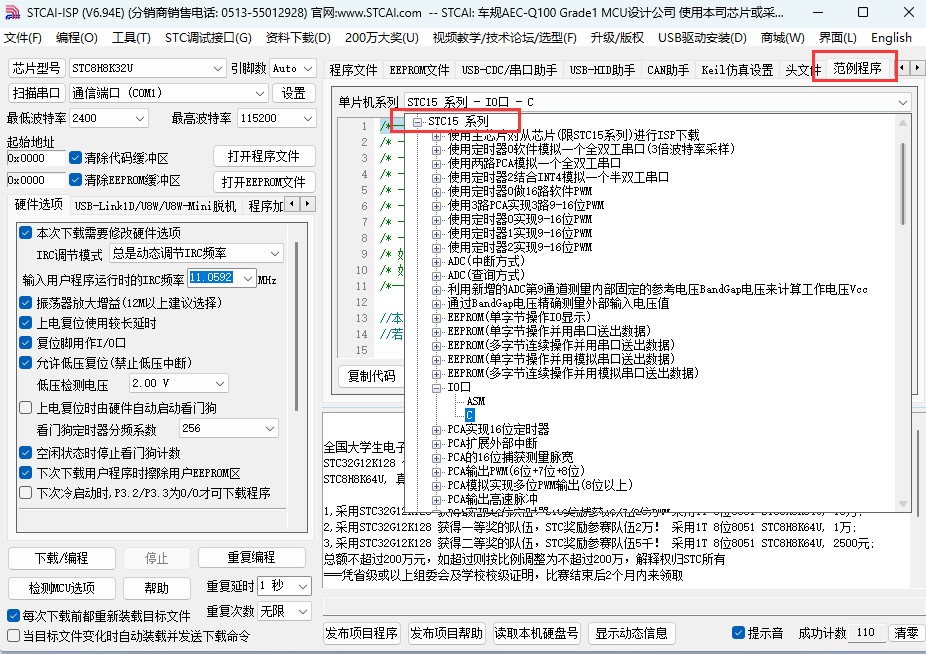Open the 看门狗定时器分频系数 256 dropdown
This screenshot has width=926, height=654.
pyautogui.click(x=270, y=428)
